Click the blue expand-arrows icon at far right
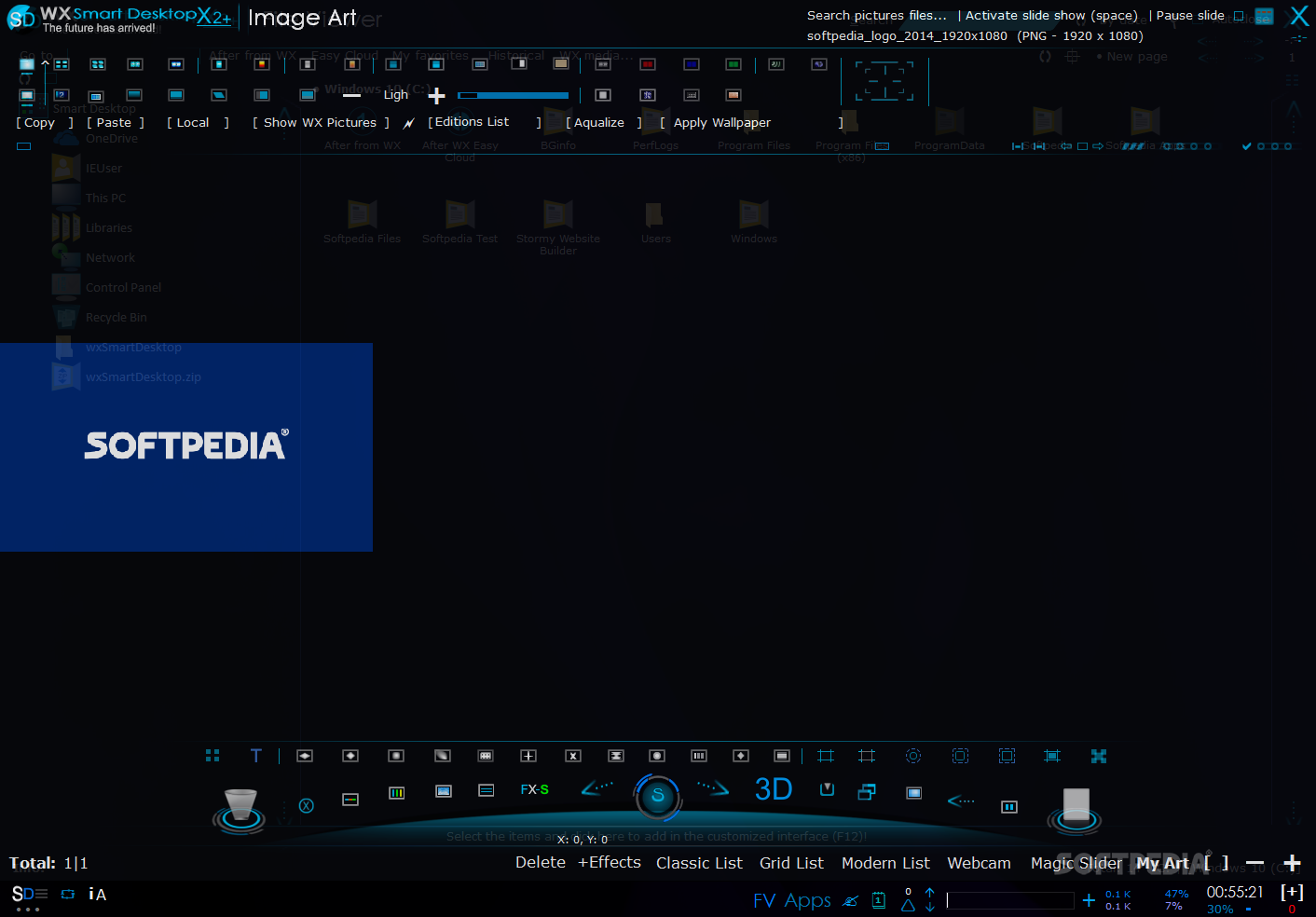 click(x=1099, y=756)
